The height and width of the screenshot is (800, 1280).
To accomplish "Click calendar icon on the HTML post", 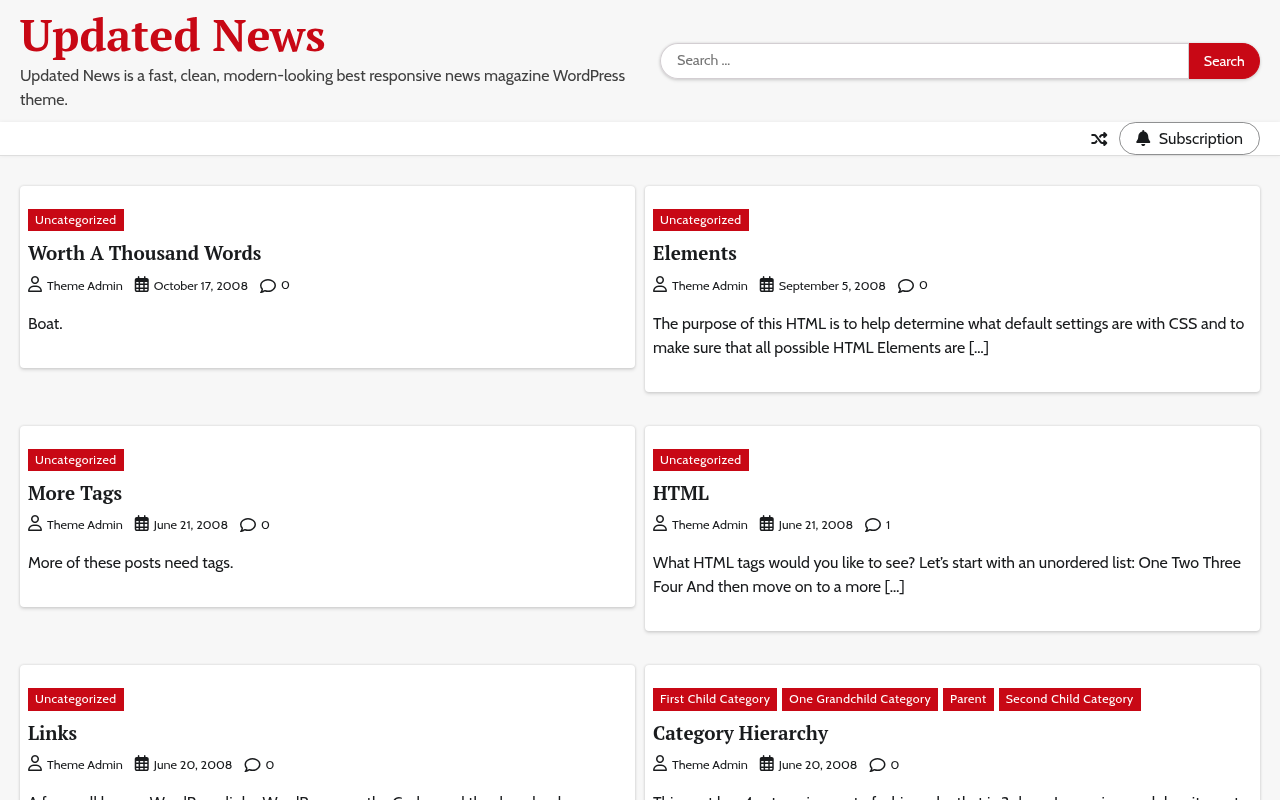I will pos(767,524).
